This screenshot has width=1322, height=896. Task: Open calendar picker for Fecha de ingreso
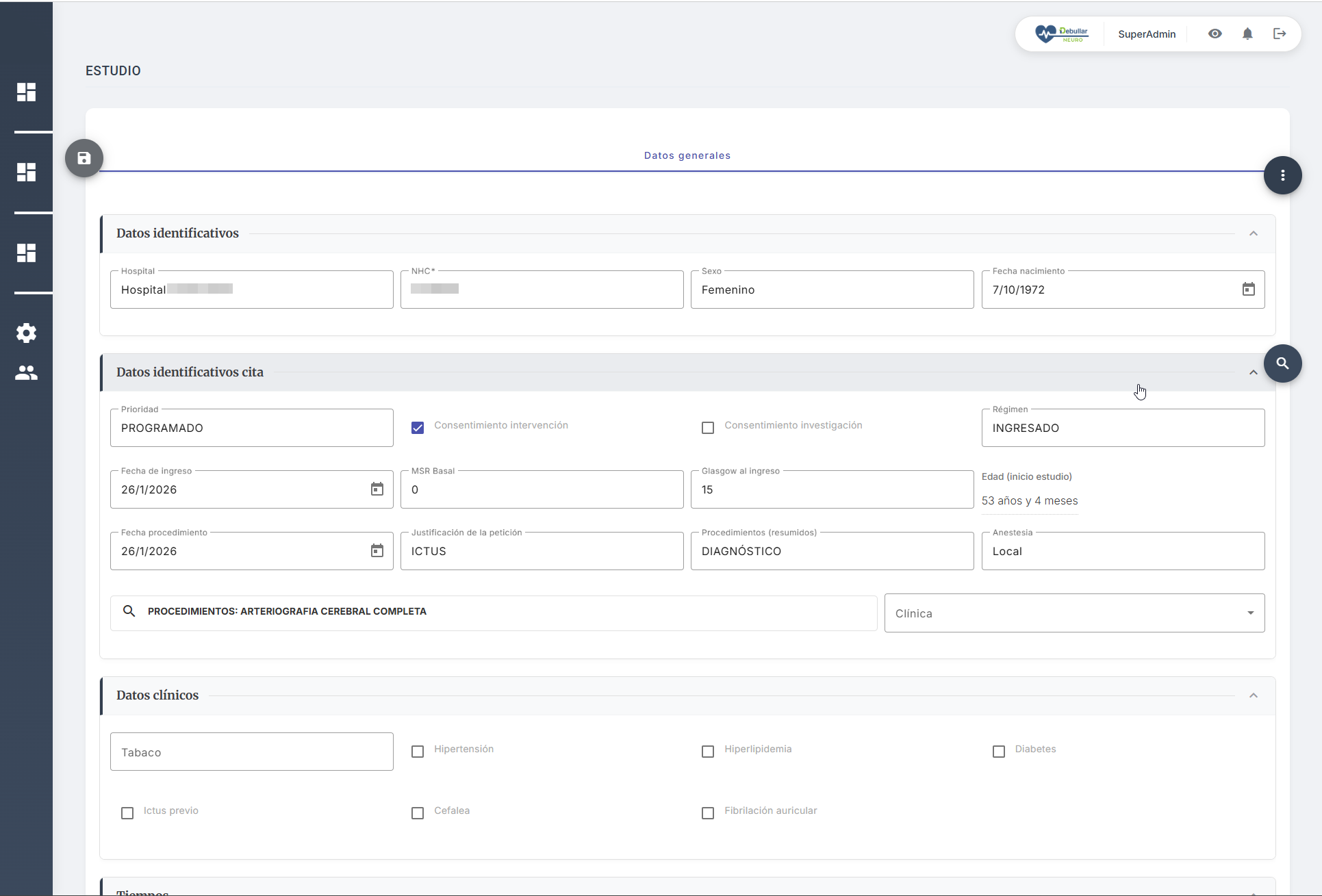click(x=377, y=489)
